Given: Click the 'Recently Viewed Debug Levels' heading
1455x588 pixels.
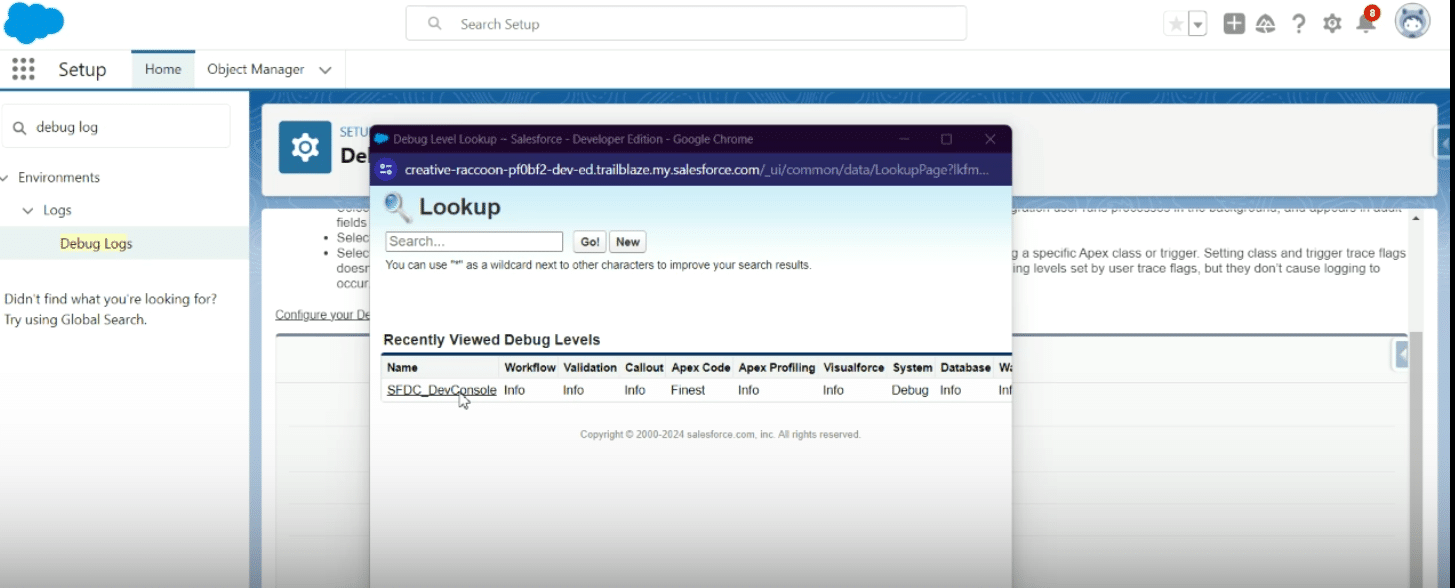Looking at the screenshot, I should (492, 340).
